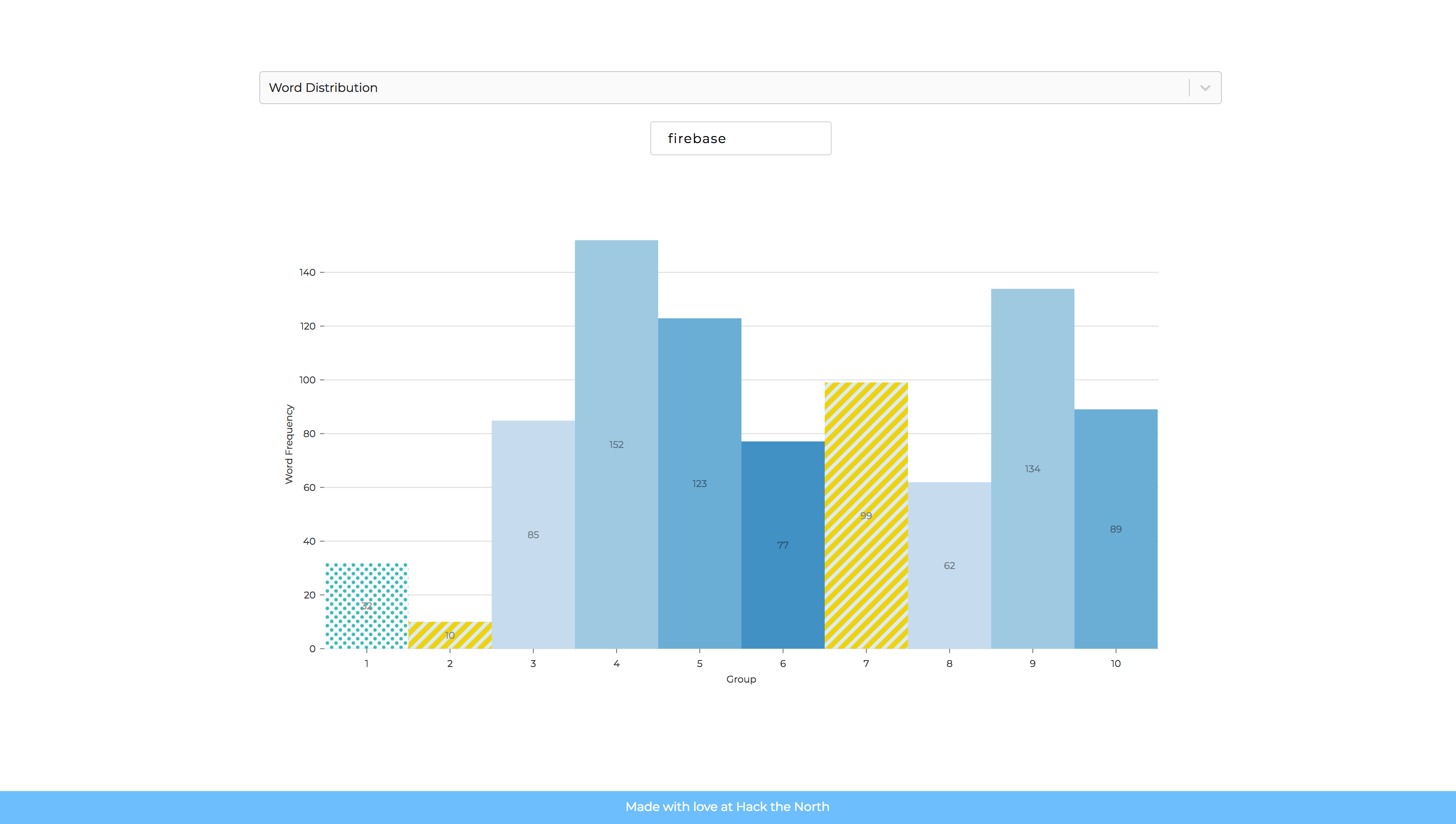
Task: Click the 140 y-axis tick label
Action: 307,272
